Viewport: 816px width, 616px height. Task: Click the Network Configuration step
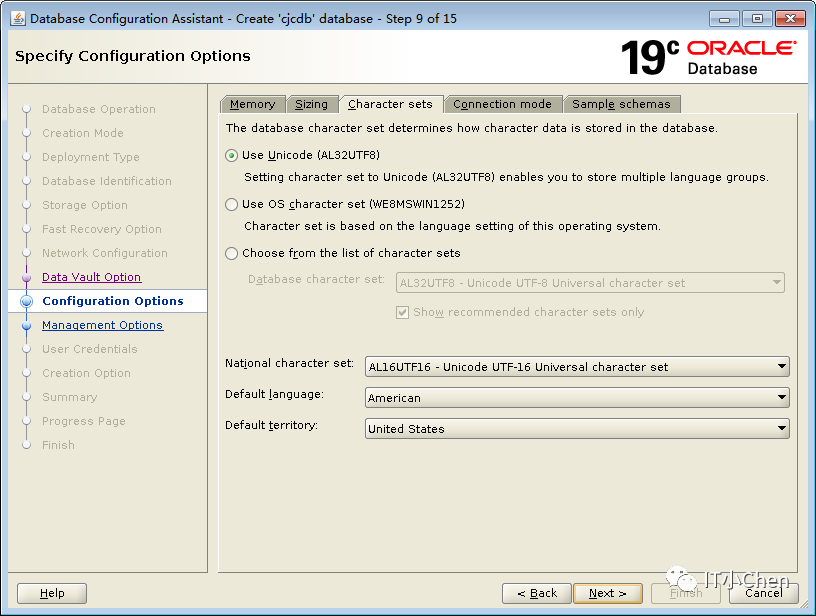(x=105, y=253)
